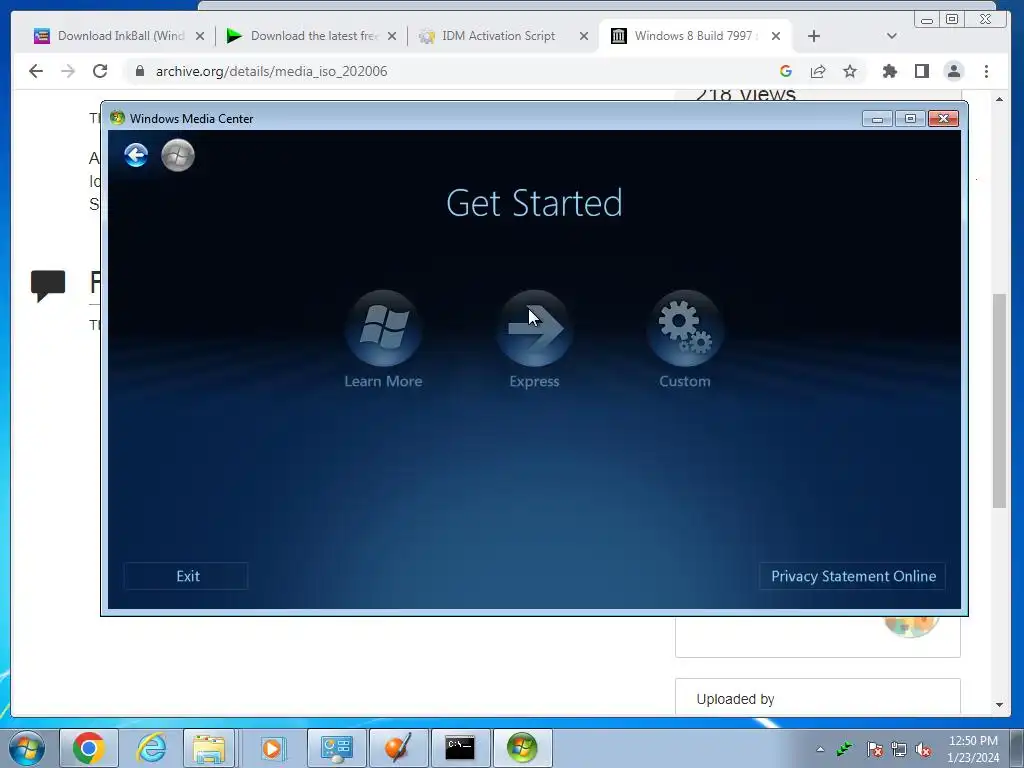Show hidden tray icons arrow

point(820,749)
